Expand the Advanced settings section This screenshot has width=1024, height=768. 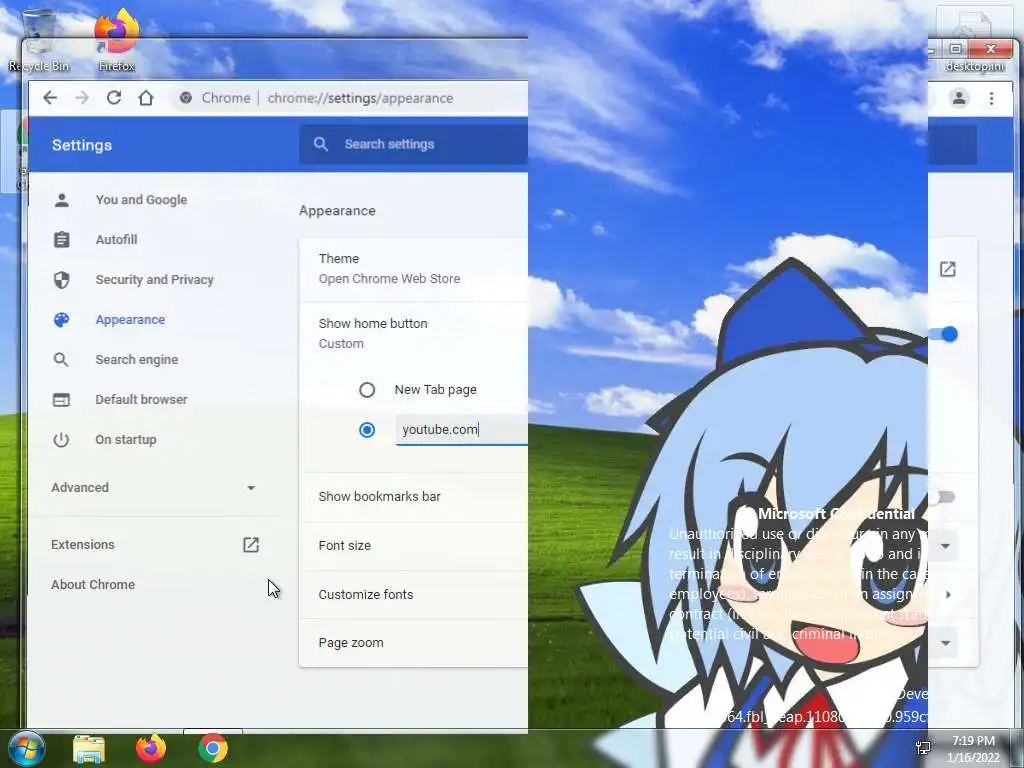(x=153, y=488)
